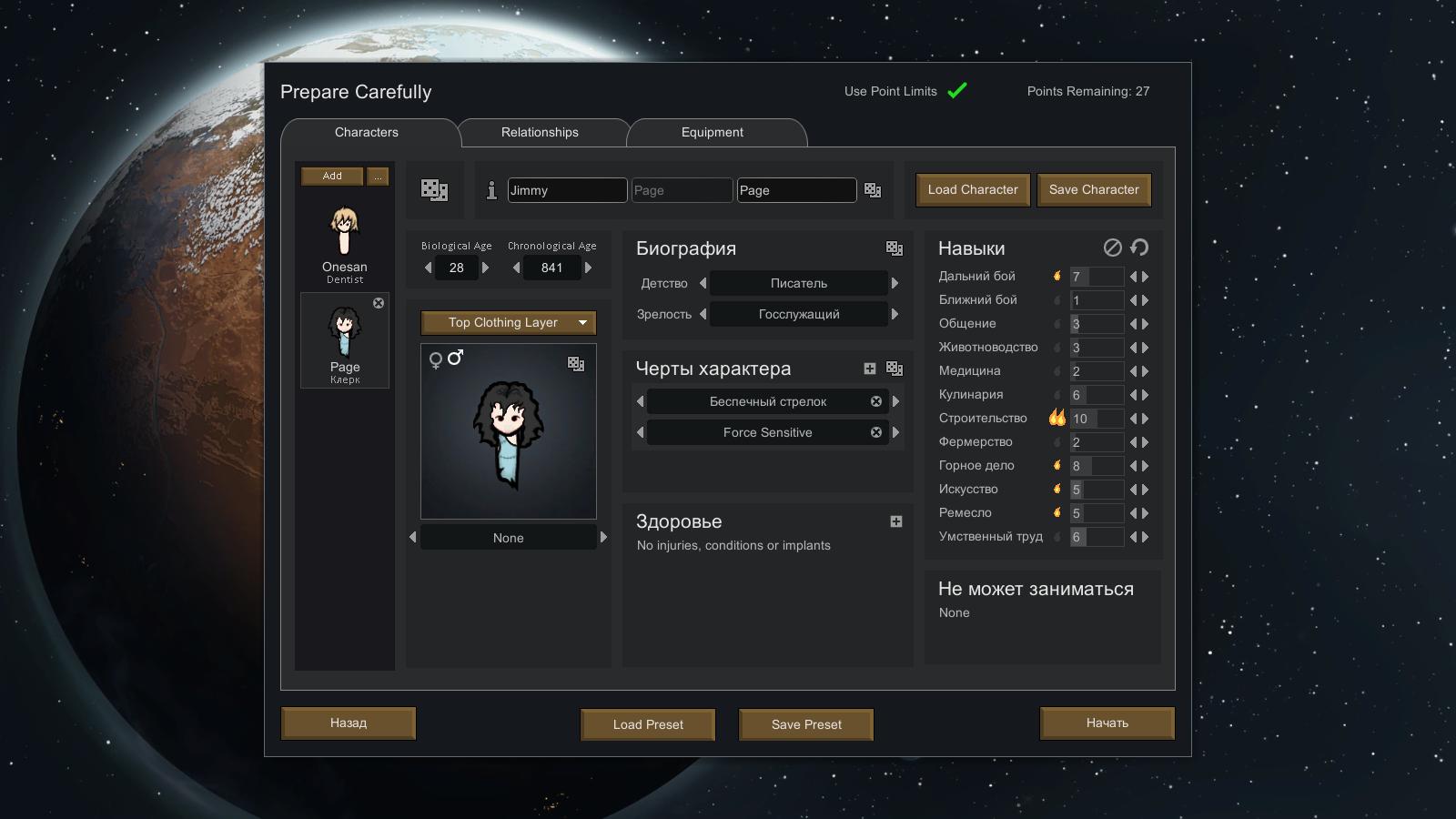Switch to the Relationships tab
Image resolution: width=1456 pixels, height=819 pixels.
[x=540, y=132]
